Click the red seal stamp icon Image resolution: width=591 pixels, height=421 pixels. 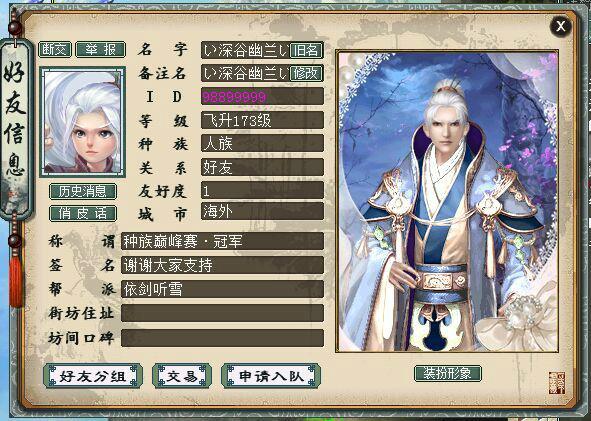tap(557, 383)
